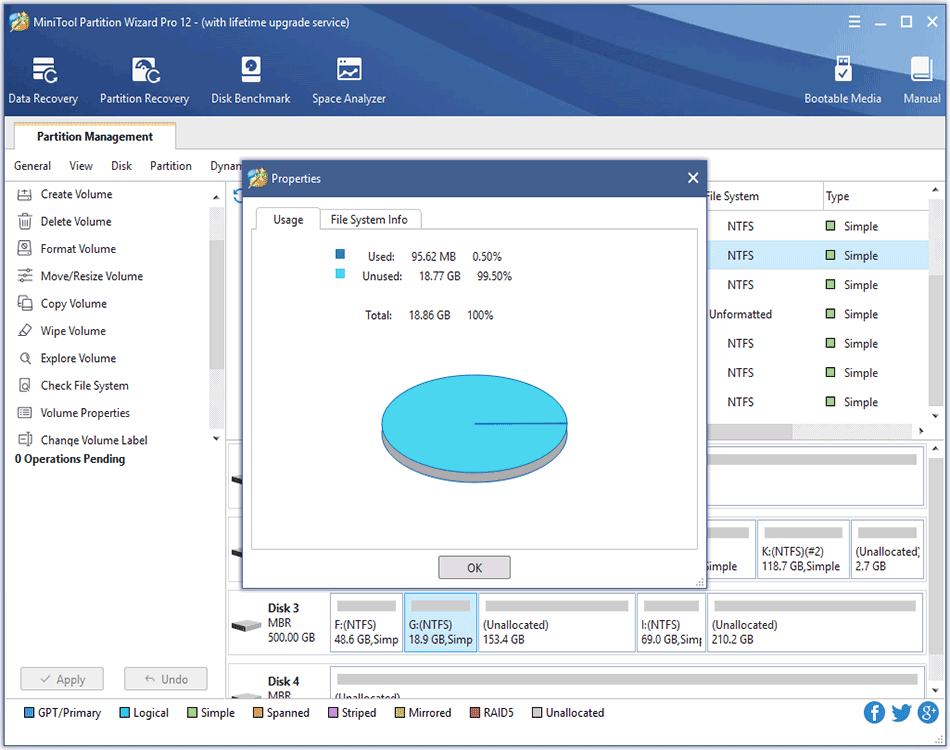Viewport: 950px width, 750px height.
Task: Open the Partition menu
Action: pyautogui.click(x=171, y=166)
